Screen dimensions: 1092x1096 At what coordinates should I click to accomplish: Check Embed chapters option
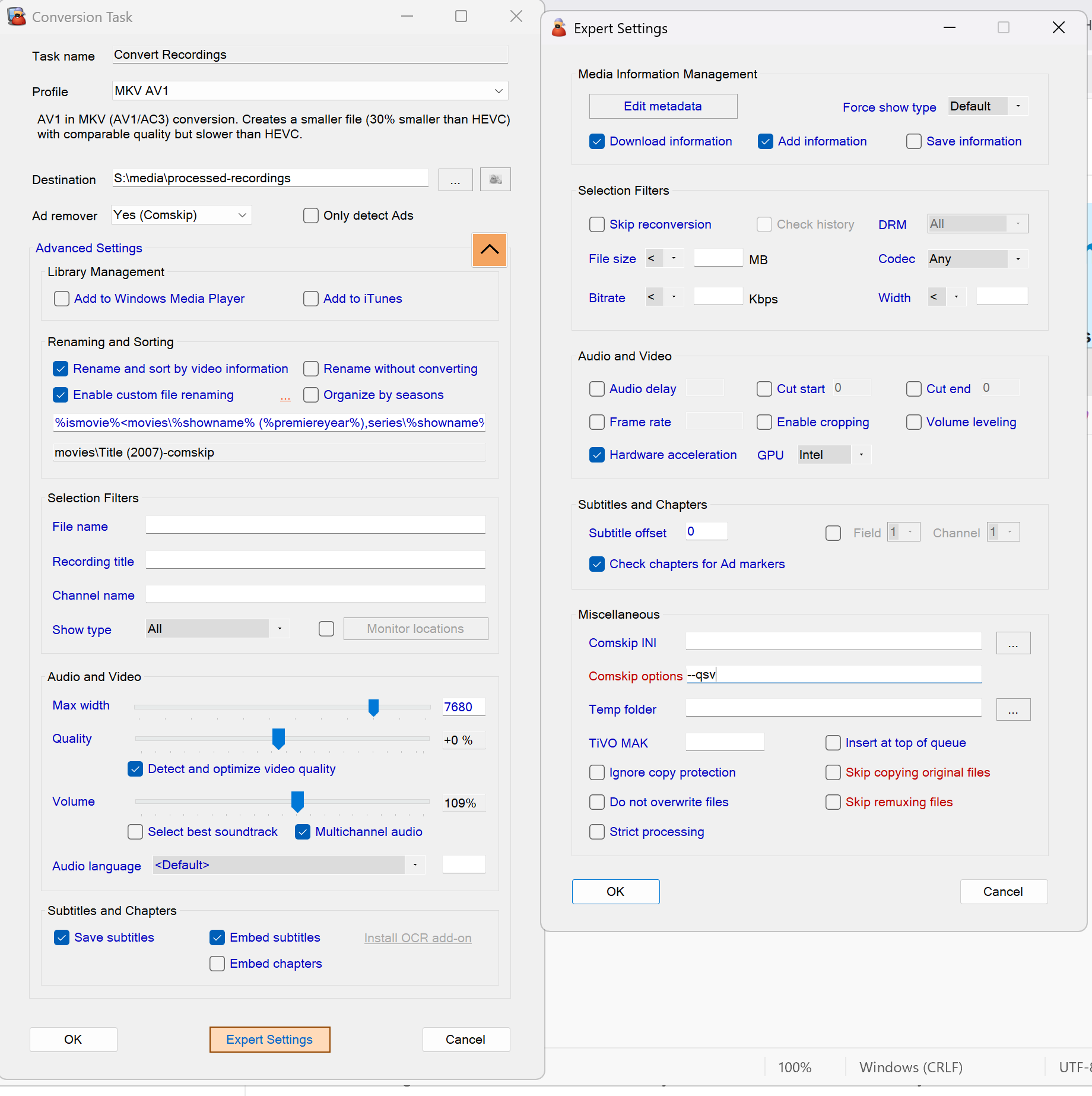(217, 964)
